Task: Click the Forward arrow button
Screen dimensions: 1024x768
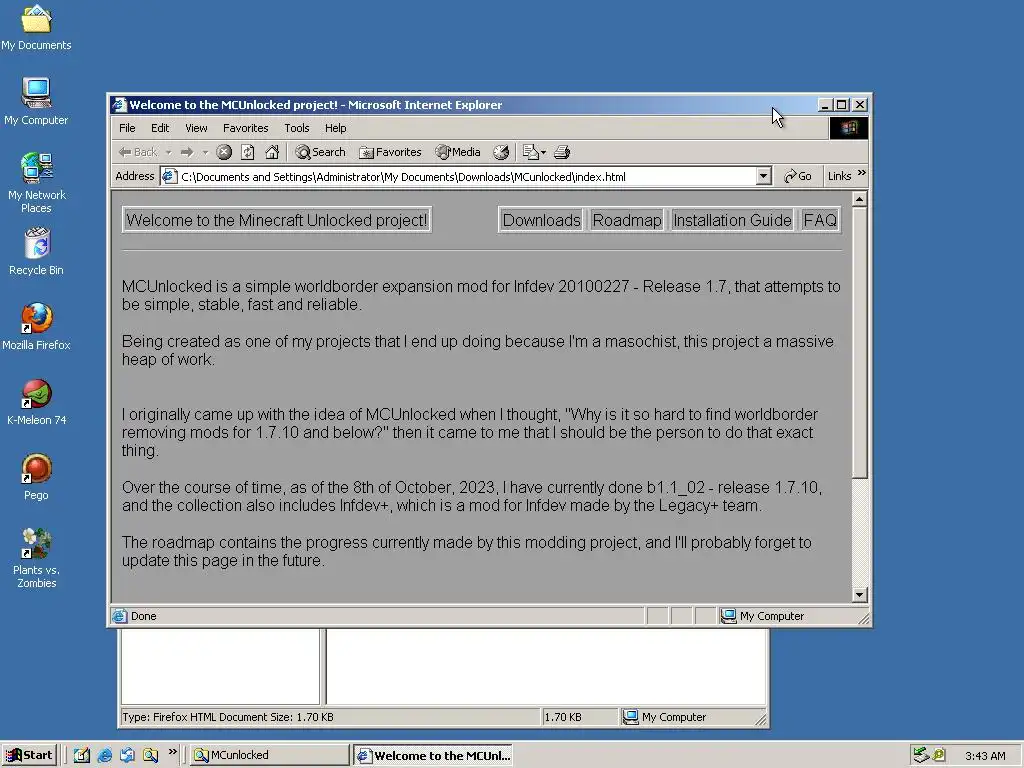Action: coord(187,152)
